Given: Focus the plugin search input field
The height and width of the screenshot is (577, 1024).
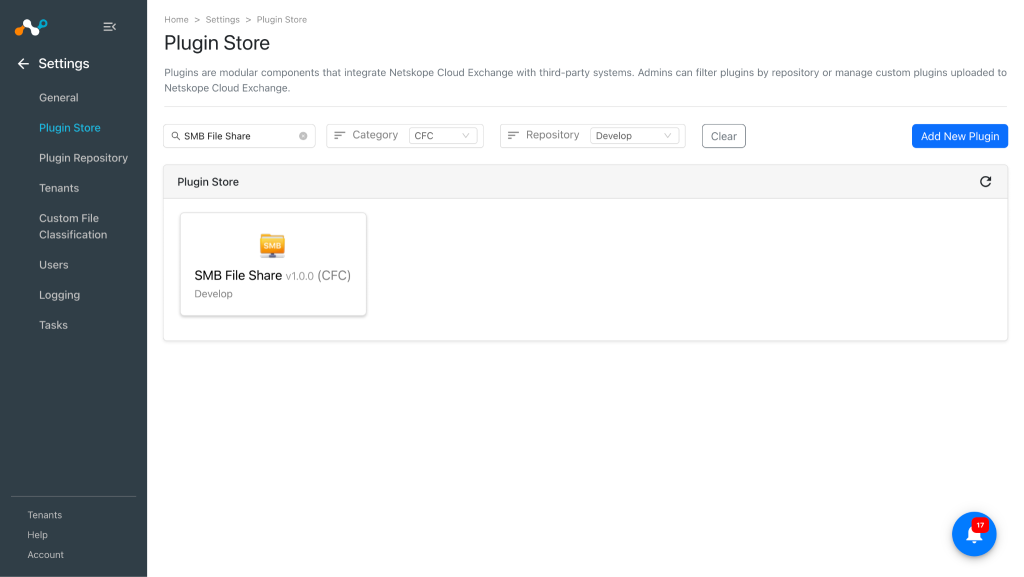Looking at the screenshot, I should point(239,136).
